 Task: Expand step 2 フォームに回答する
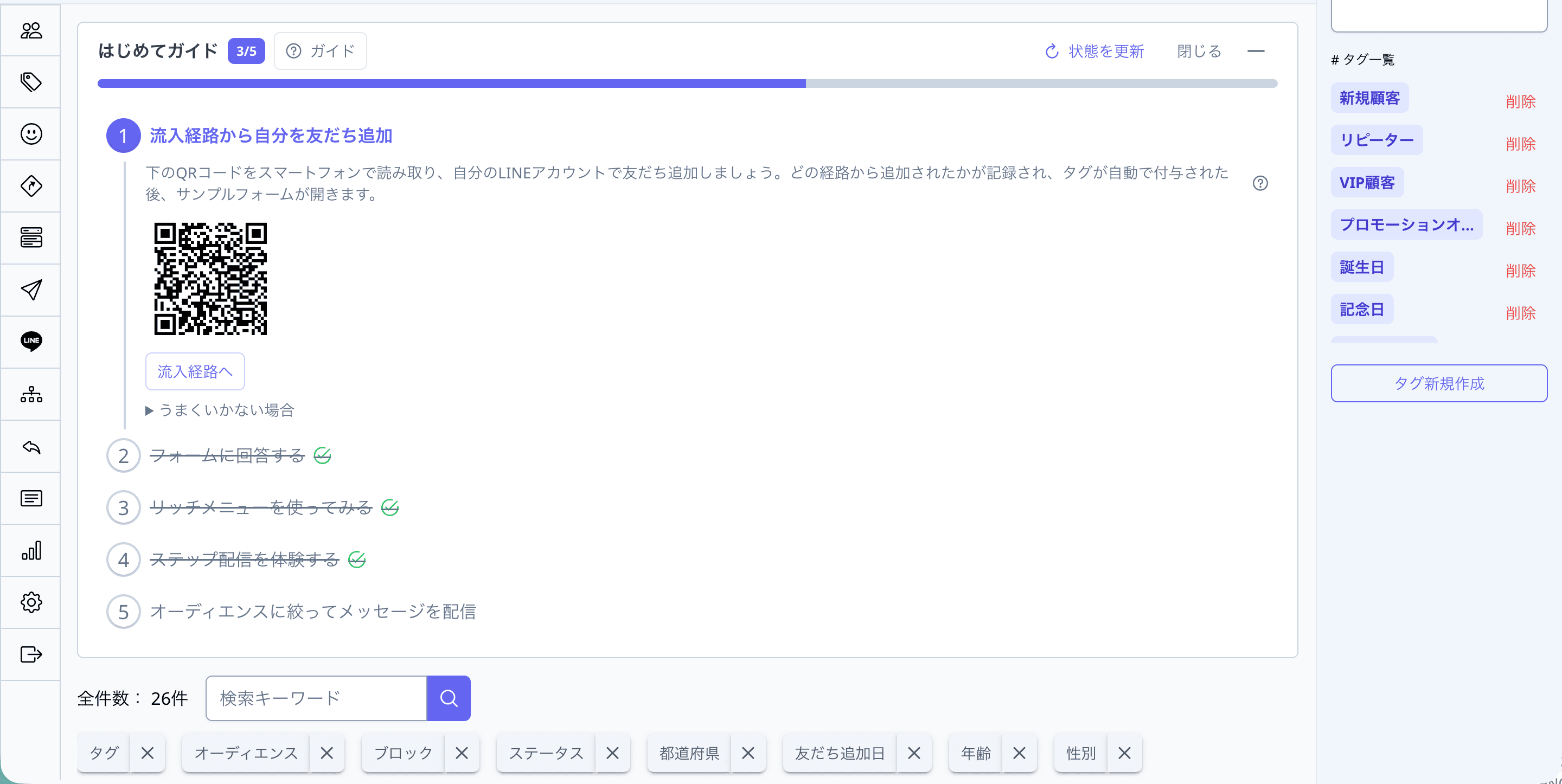point(227,455)
